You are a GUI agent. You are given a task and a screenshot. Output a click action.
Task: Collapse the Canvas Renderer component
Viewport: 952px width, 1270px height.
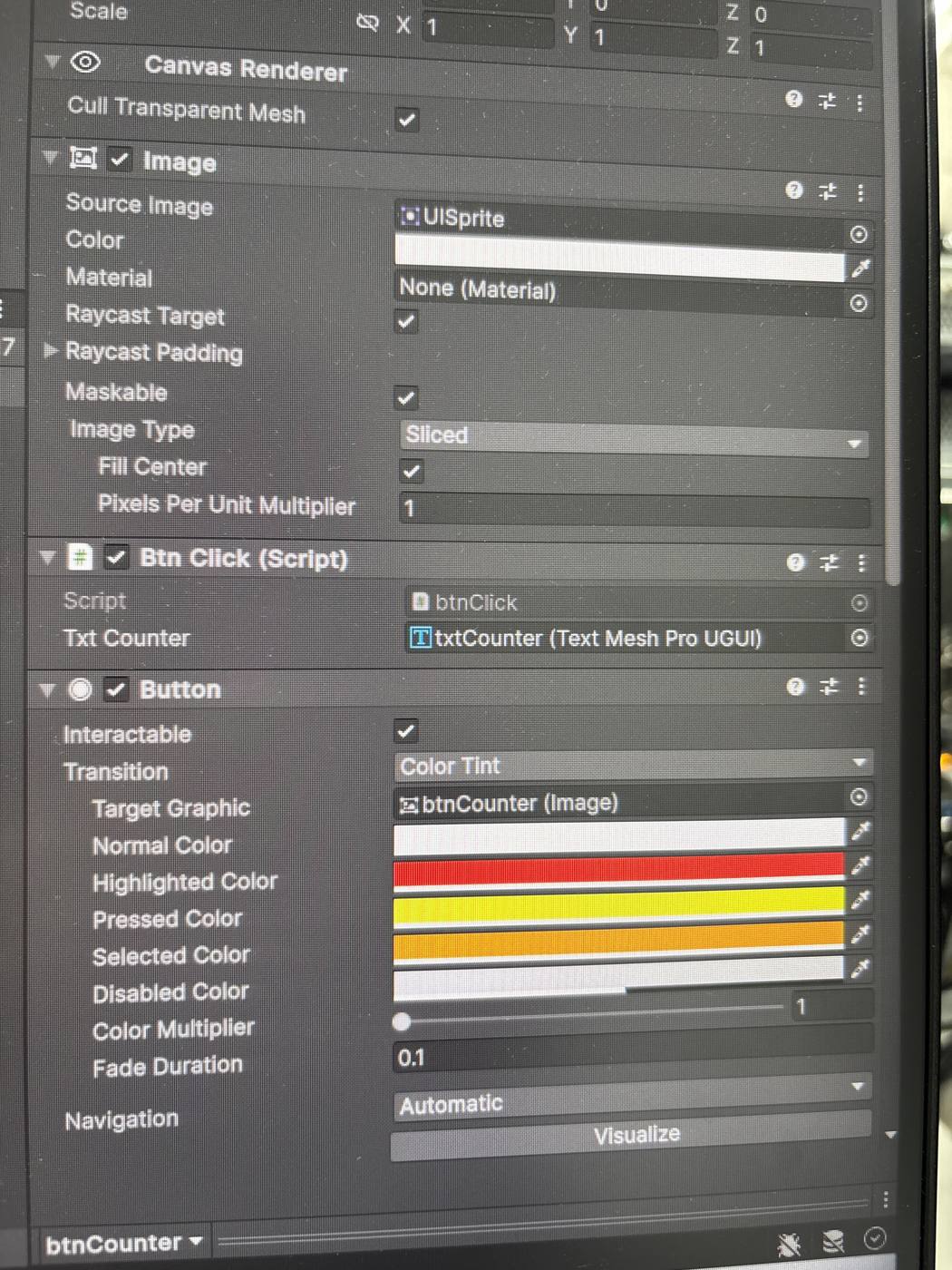pos(53,62)
